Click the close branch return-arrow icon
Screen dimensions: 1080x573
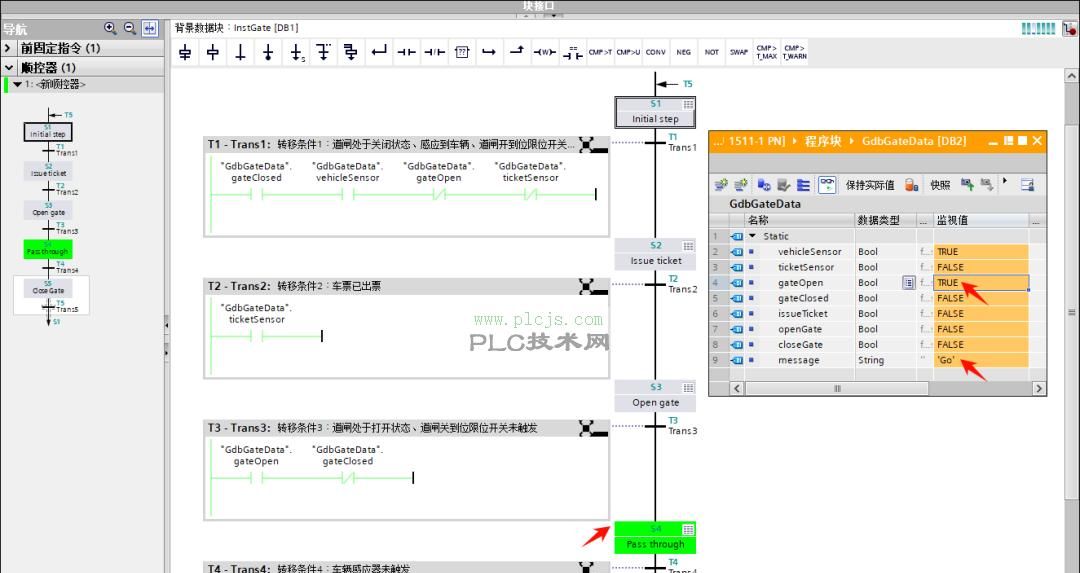(379, 52)
